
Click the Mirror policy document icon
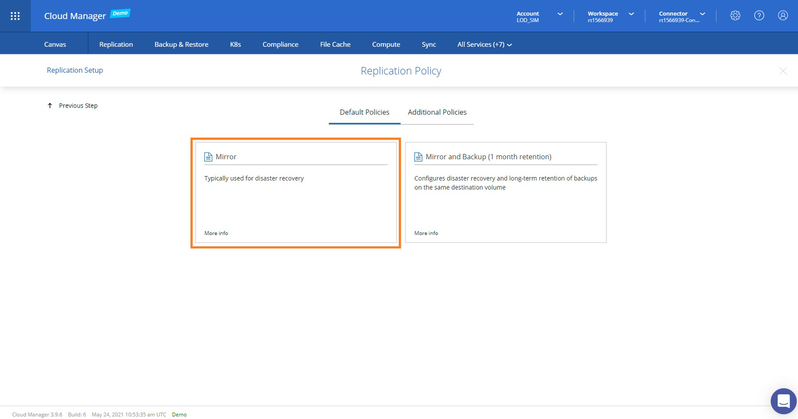point(208,157)
